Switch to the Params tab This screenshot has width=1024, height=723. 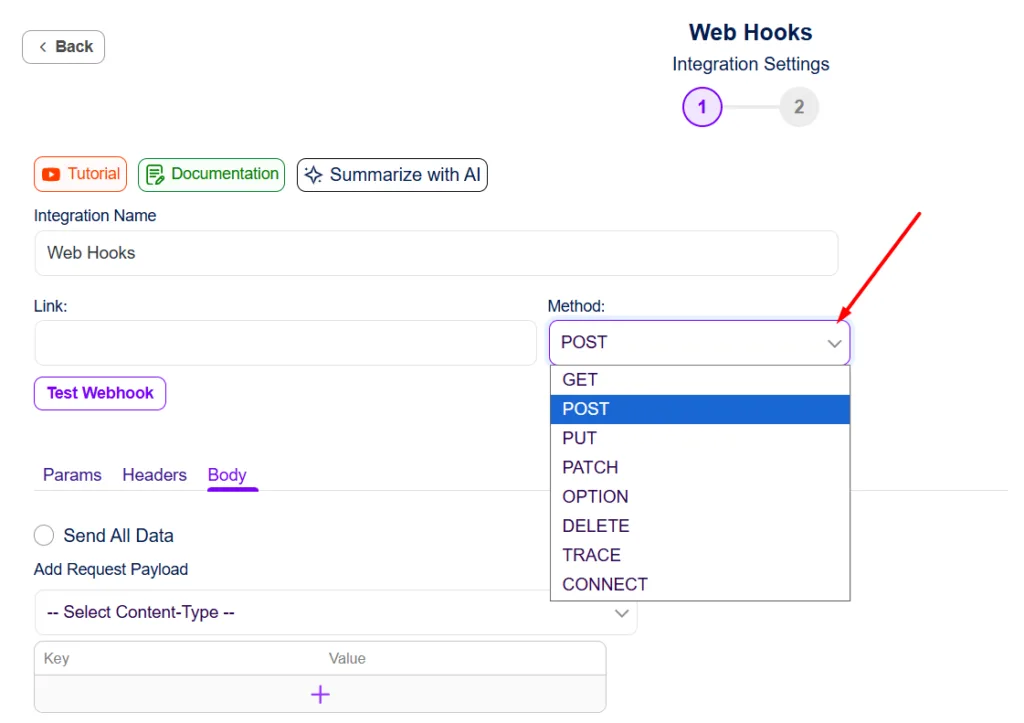tap(72, 475)
